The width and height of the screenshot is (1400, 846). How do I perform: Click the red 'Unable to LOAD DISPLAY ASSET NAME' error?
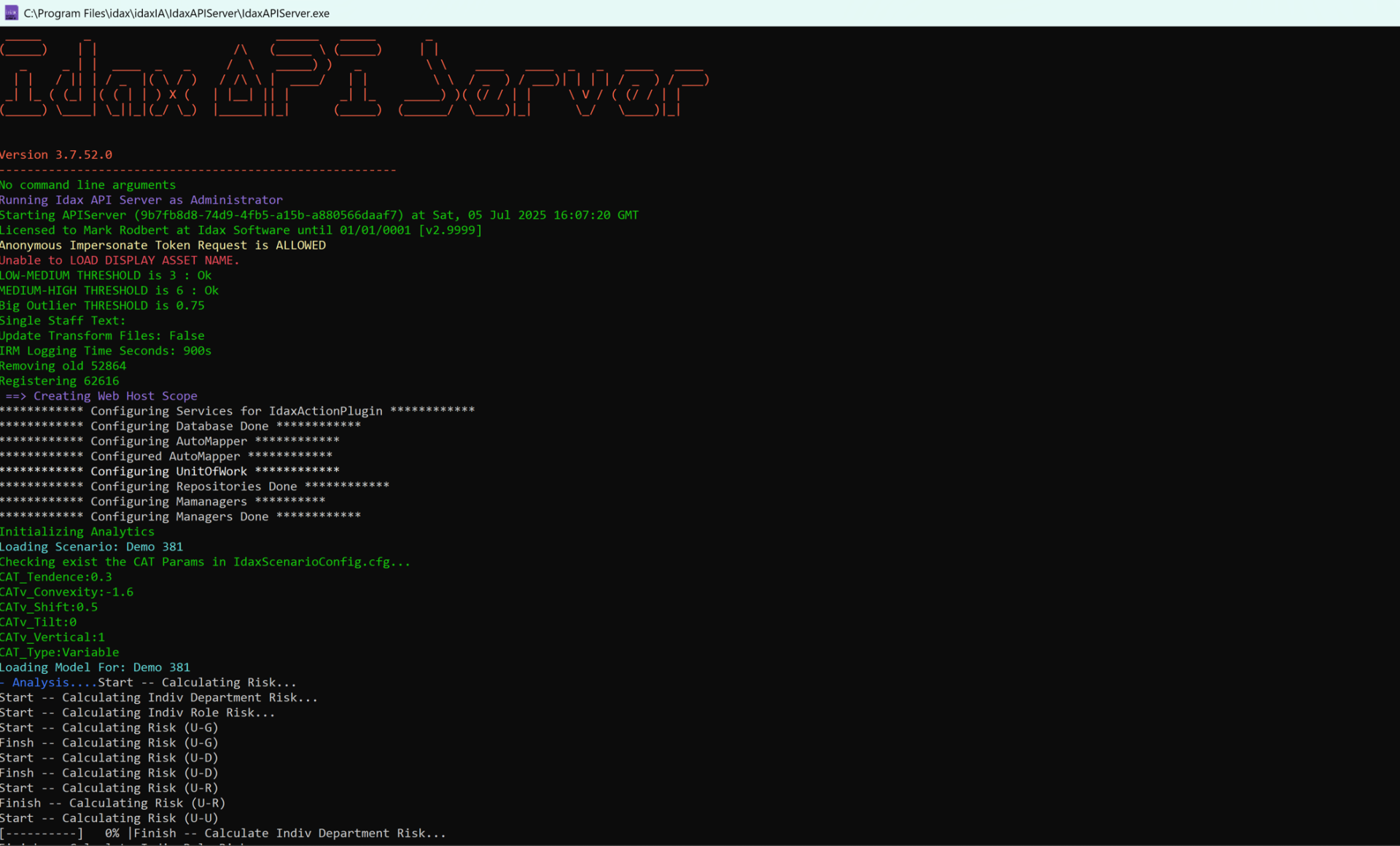tap(120, 260)
